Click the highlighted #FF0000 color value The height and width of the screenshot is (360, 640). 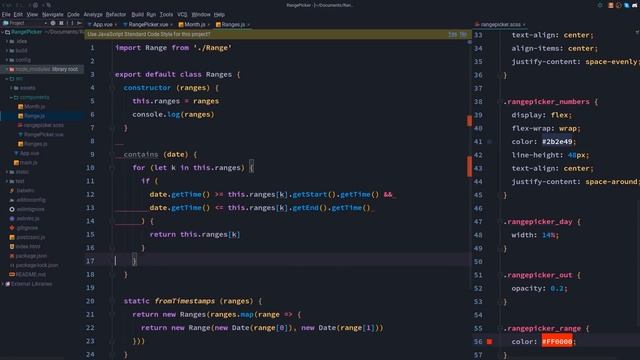557,342
